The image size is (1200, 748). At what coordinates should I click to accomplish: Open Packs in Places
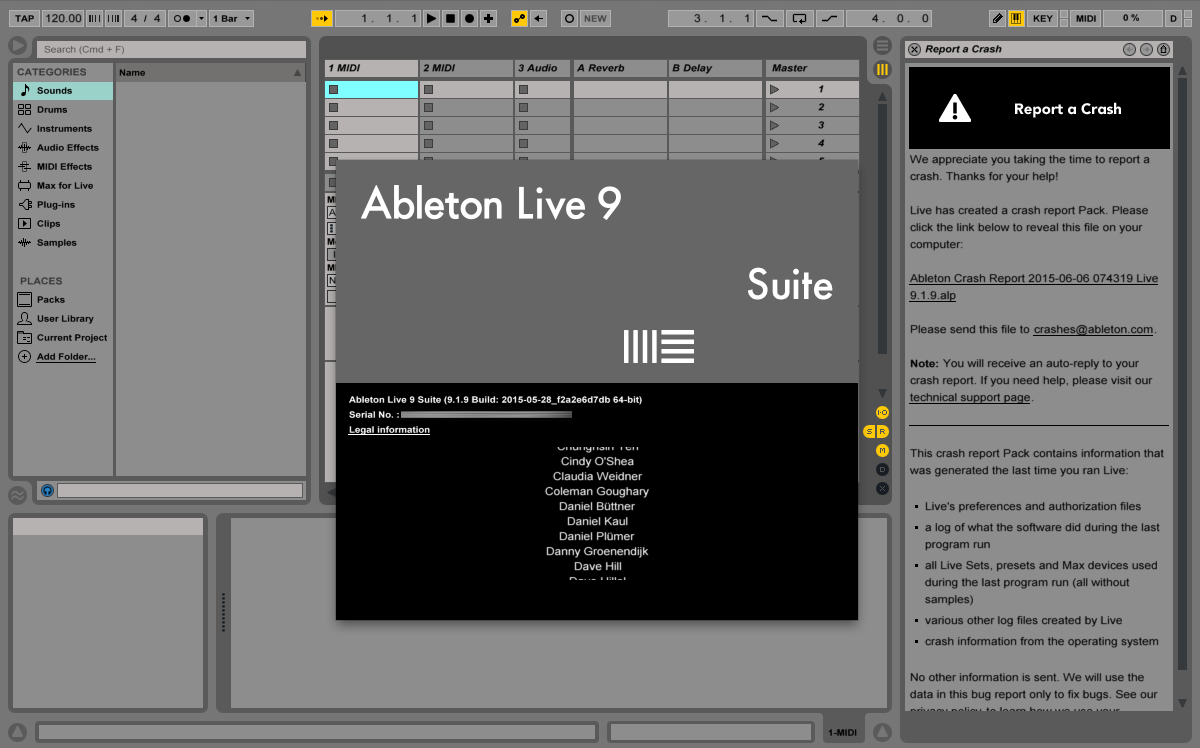(63, 300)
